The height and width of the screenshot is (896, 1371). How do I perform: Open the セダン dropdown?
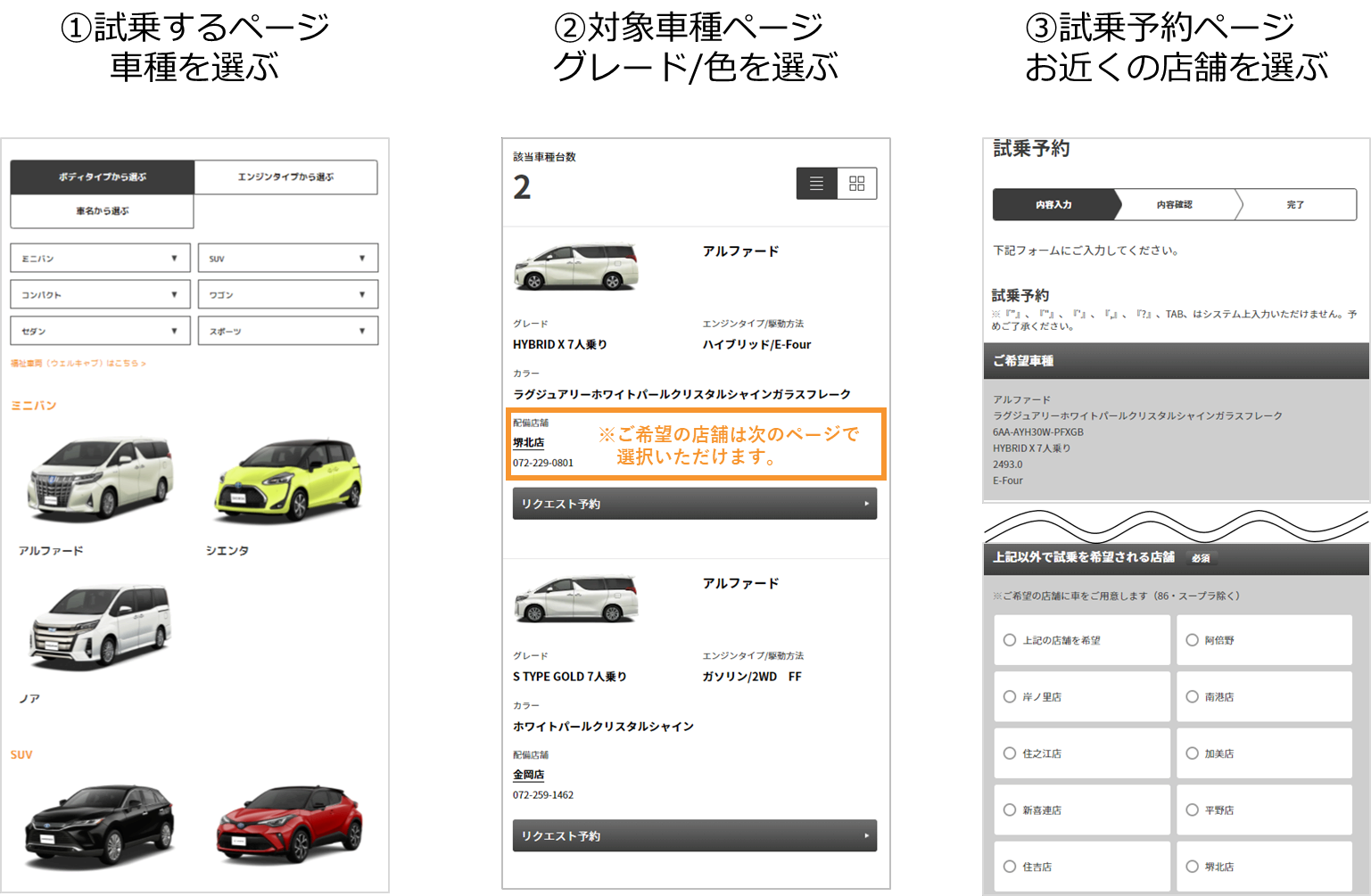pyautogui.click(x=100, y=332)
